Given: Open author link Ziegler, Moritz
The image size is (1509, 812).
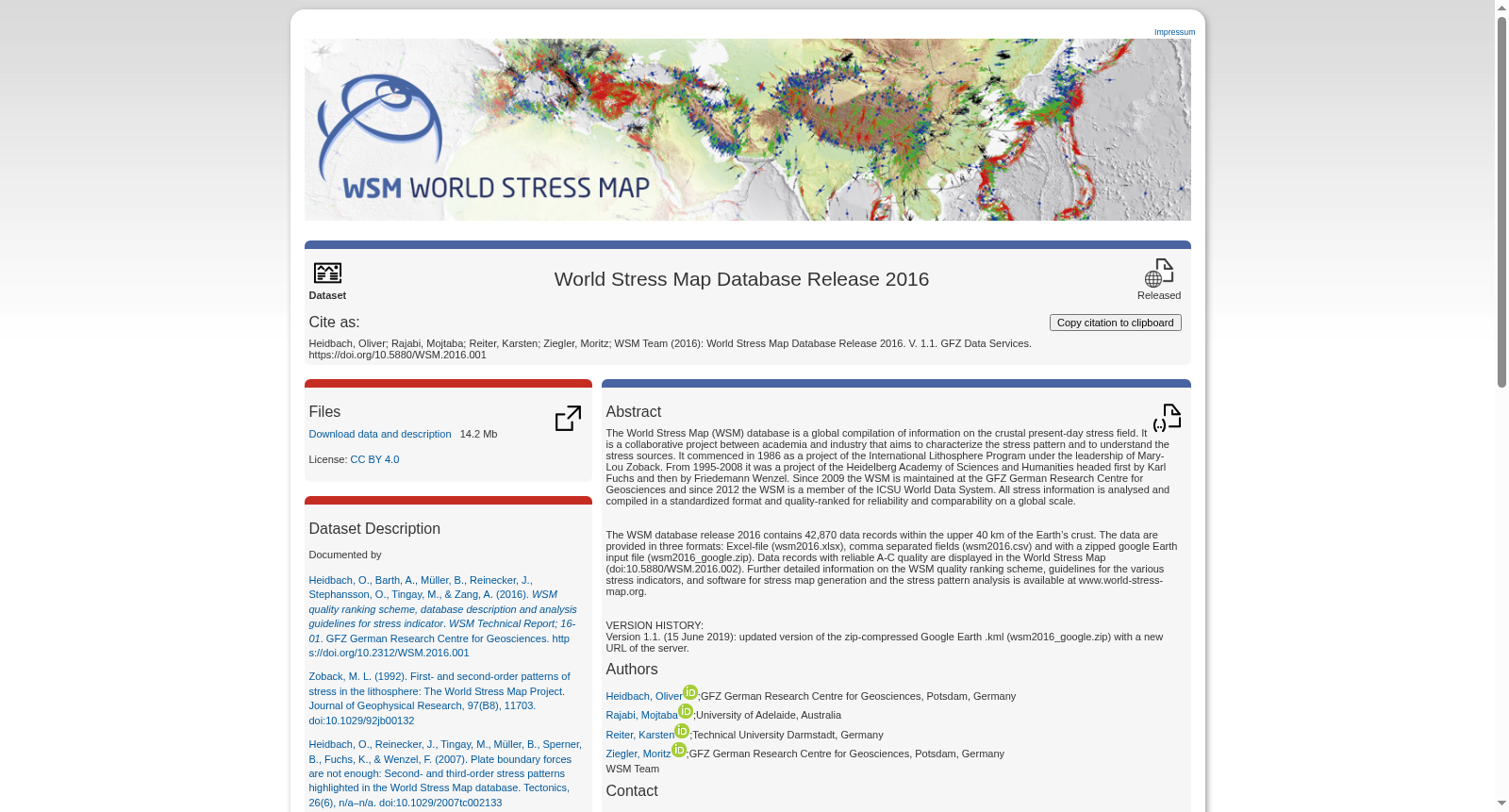Looking at the screenshot, I should pyautogui.click(x=638, y=754).
